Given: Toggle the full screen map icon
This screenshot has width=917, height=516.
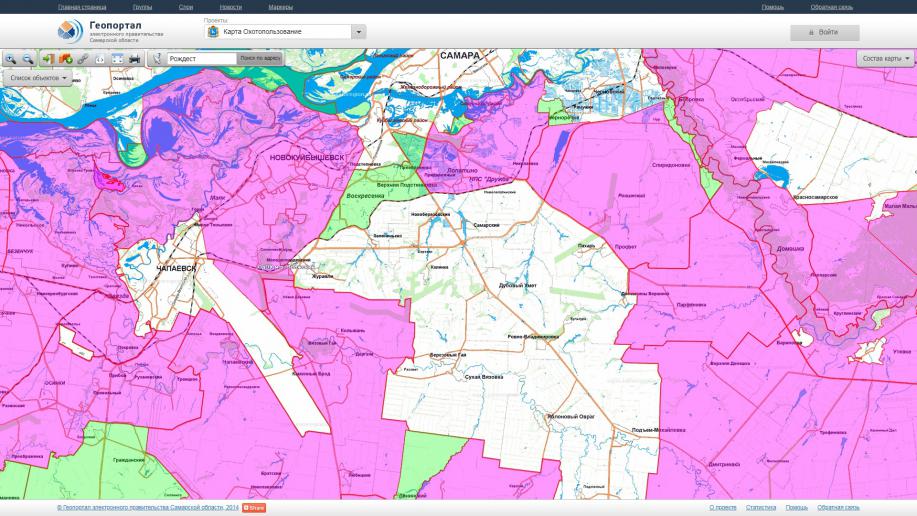Looking at the screenshot, I should pyautogui.click(x=117, y=59).
